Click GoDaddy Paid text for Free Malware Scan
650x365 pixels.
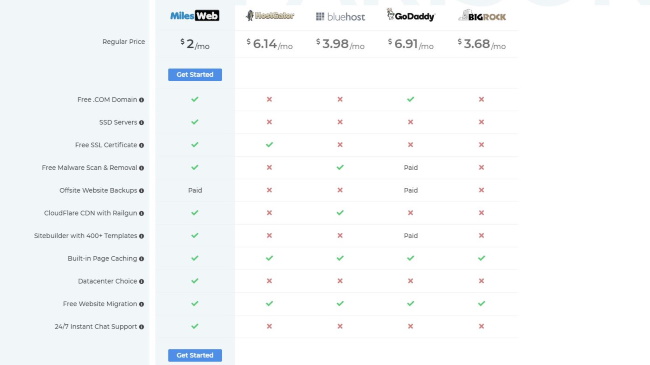tap(411, 168)
